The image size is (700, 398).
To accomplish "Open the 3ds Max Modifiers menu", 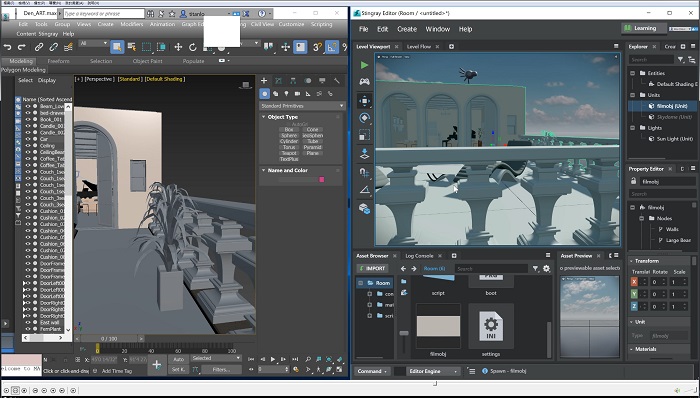I will (x=132, y=24).
